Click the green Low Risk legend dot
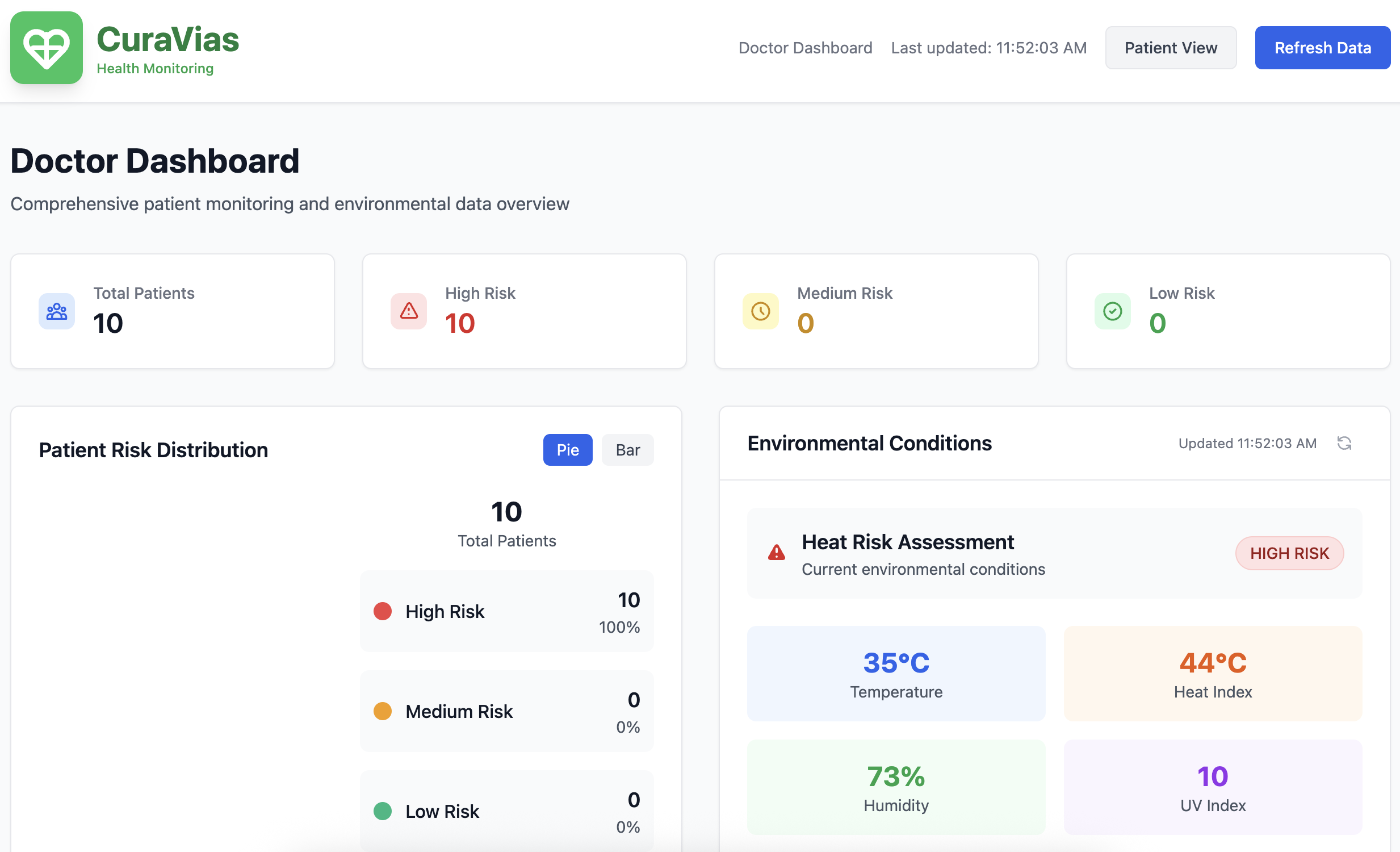This screenshot has height=852, width=1400. 383,811
